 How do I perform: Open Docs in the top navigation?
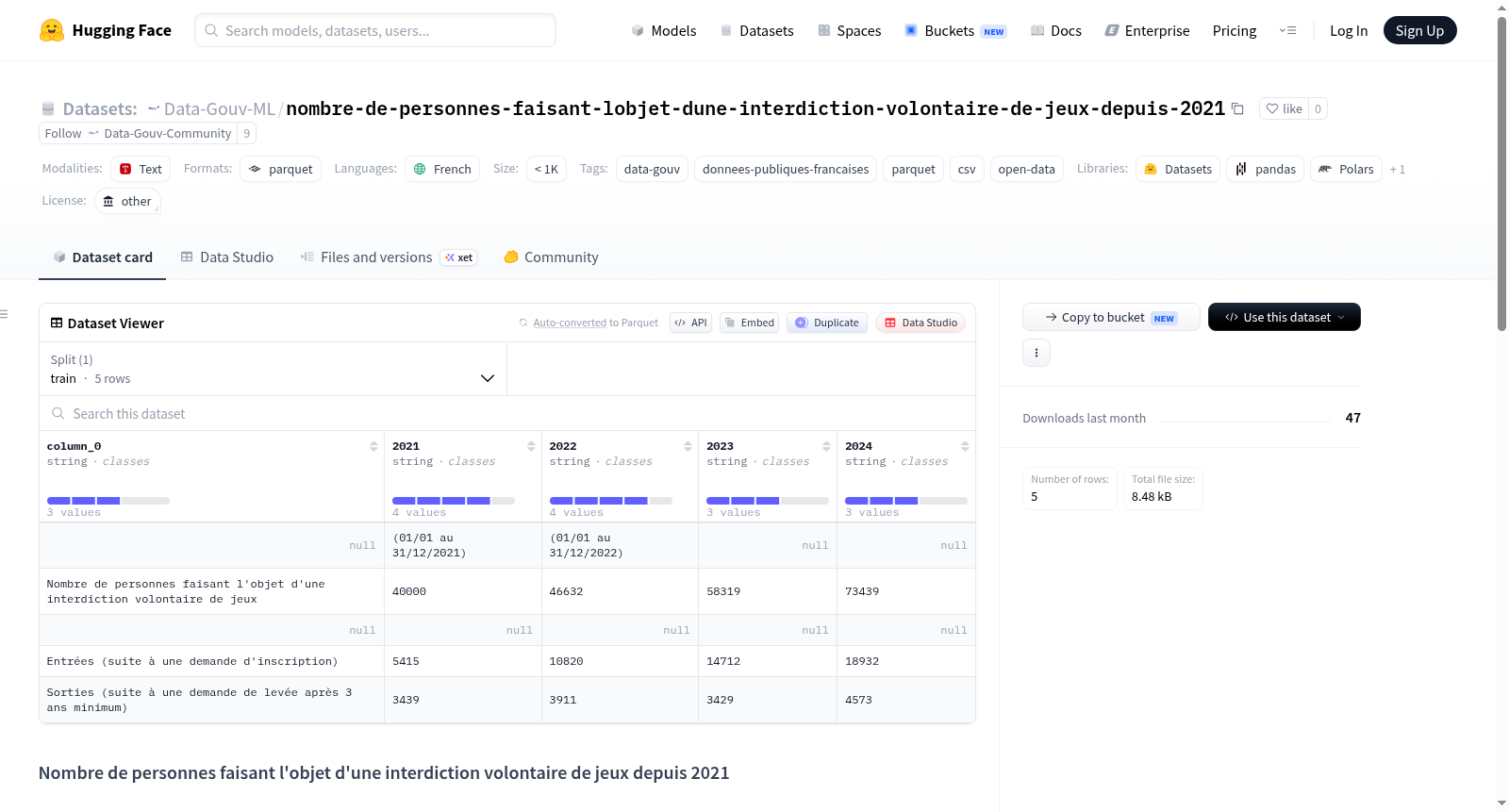click(x=1055, y=30)
